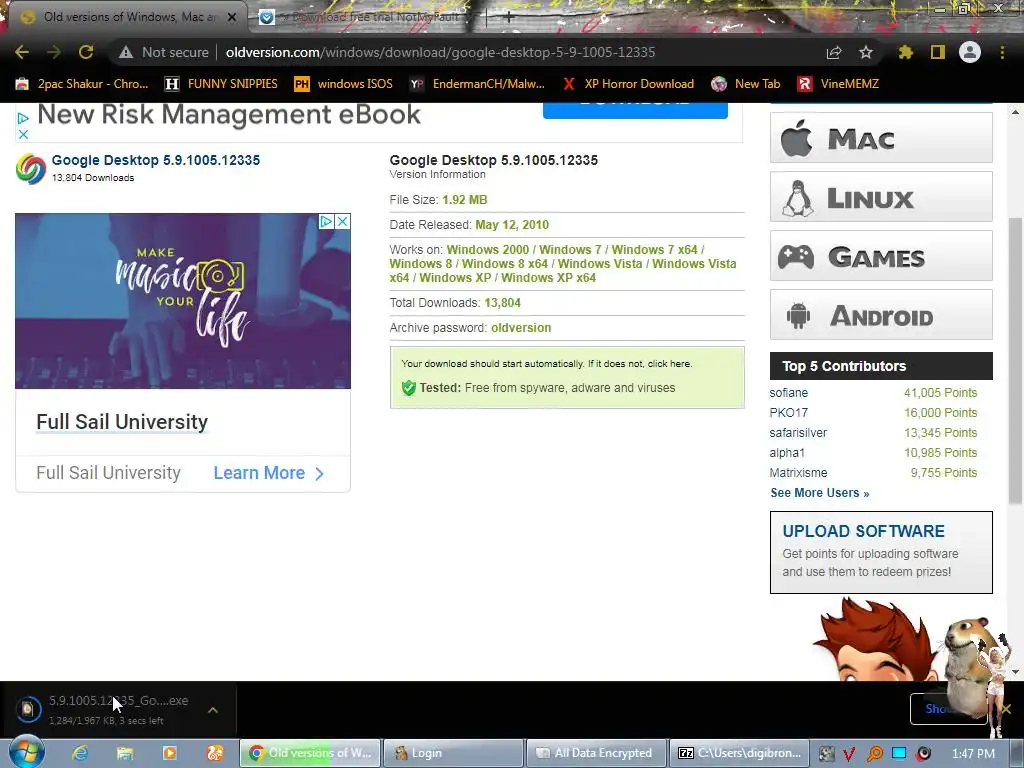The image size is (1024, 768).
Task: Open the Games category
Action: [881, 255]
